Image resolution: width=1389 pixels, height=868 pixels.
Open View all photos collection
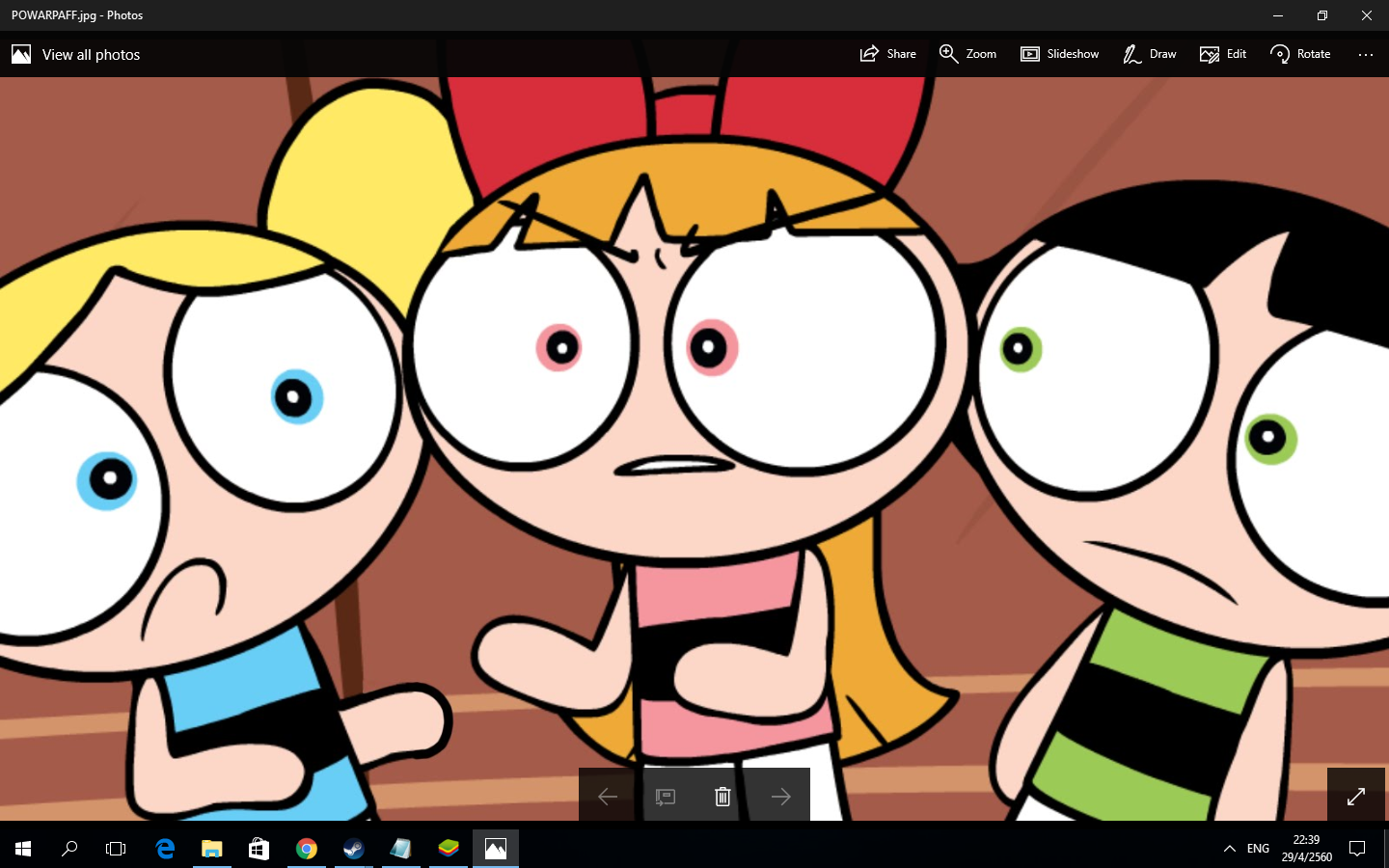coord(76,55)
